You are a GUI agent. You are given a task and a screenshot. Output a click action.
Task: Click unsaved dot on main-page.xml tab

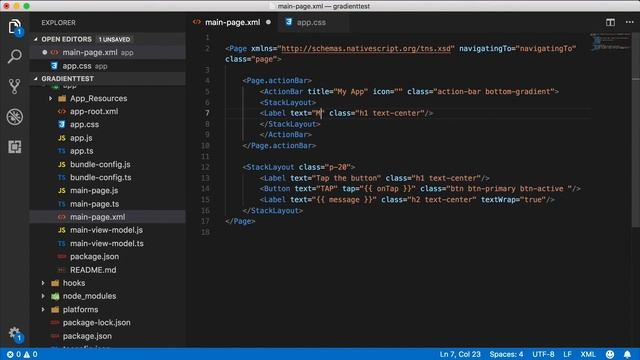click(x=268, y=22)
